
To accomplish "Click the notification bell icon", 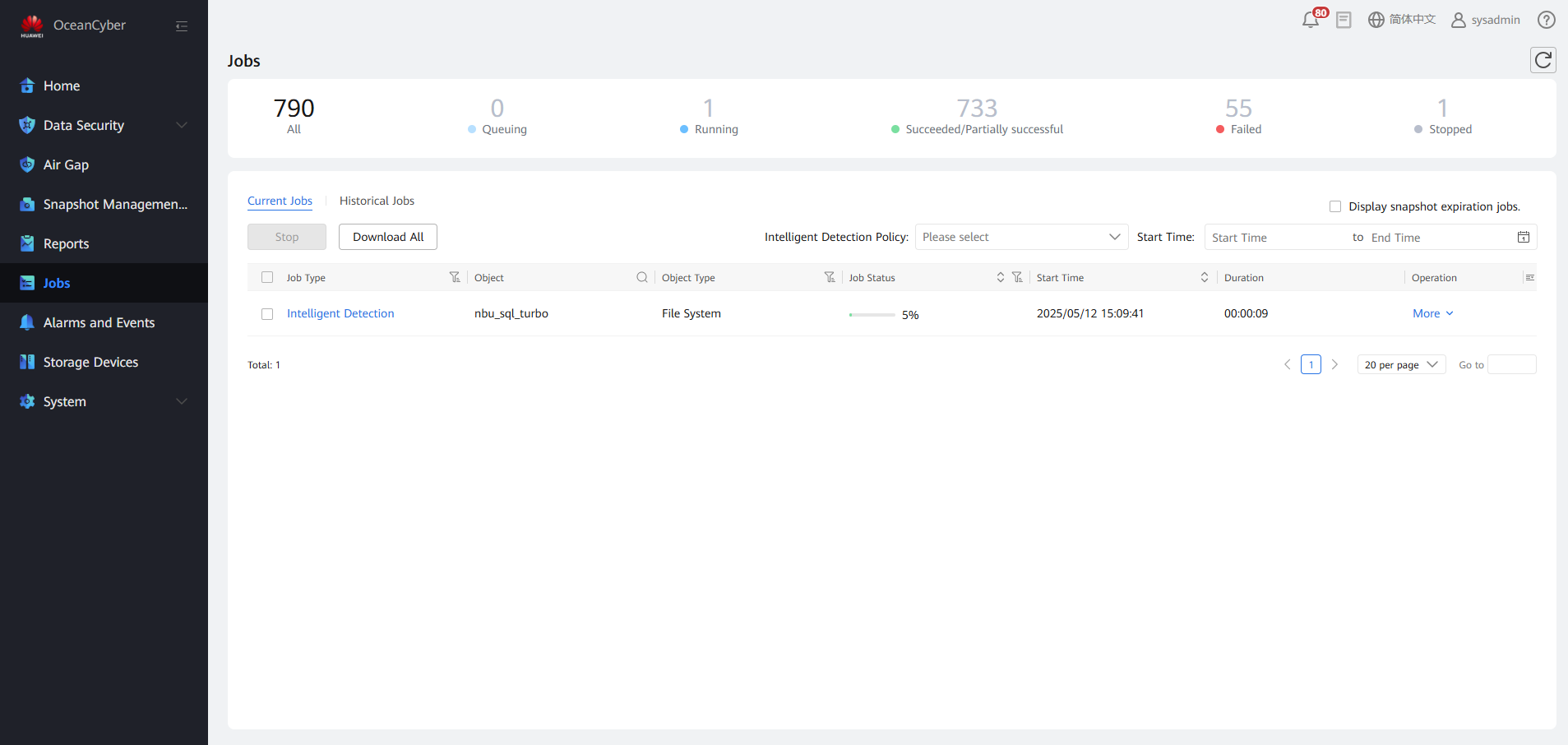I will 1310,21.
